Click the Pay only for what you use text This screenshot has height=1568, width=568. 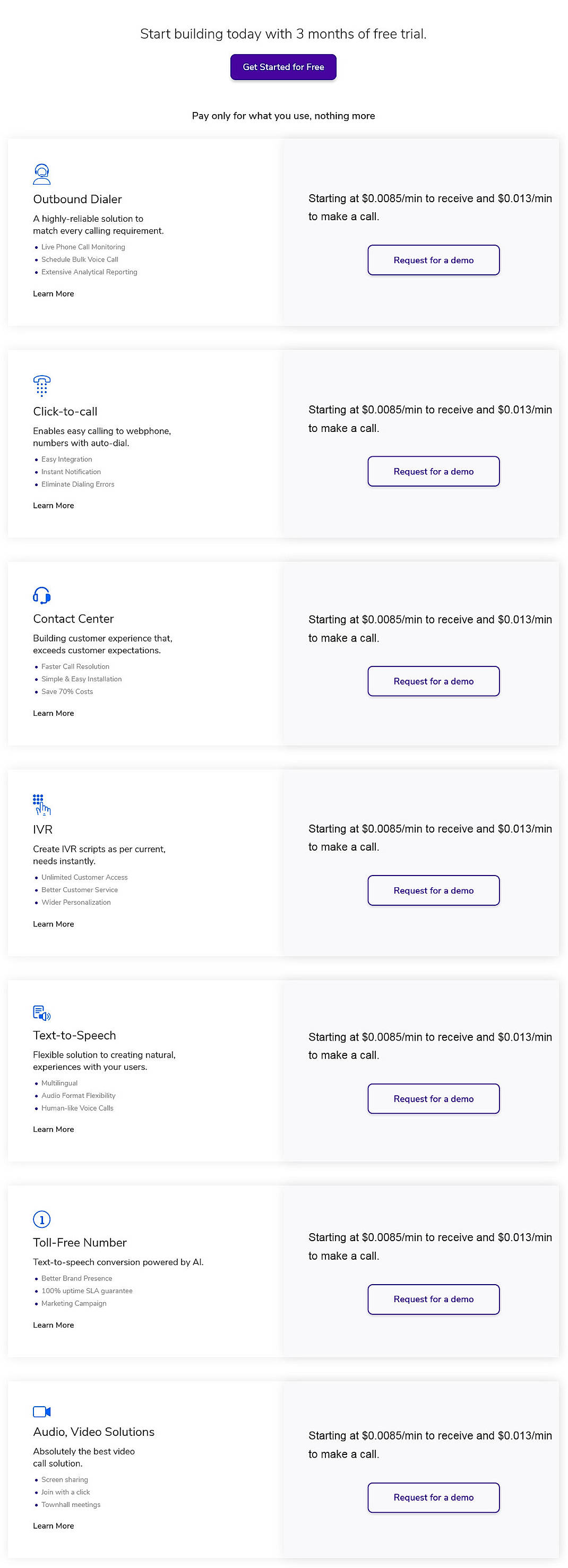click(283, 116)
